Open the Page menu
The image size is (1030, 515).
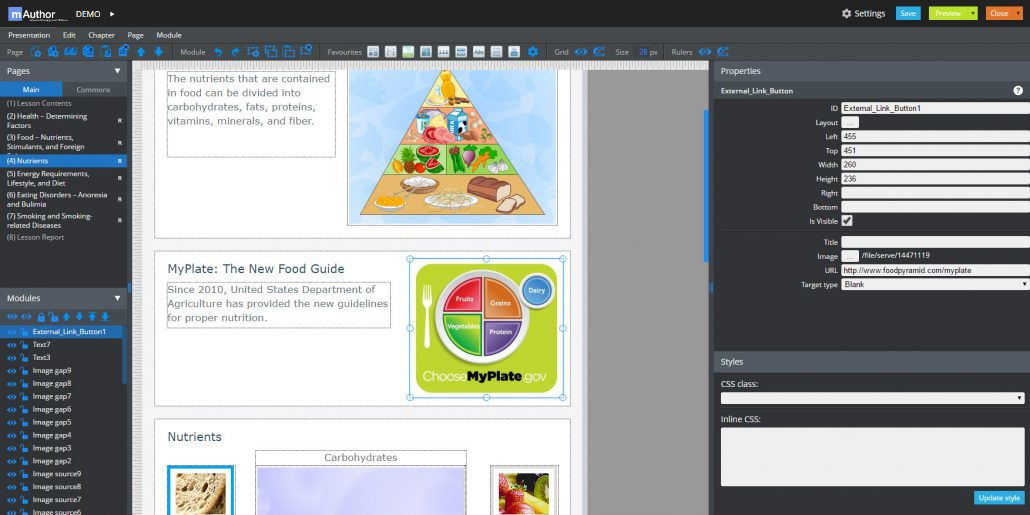click(x=135, y=35)
